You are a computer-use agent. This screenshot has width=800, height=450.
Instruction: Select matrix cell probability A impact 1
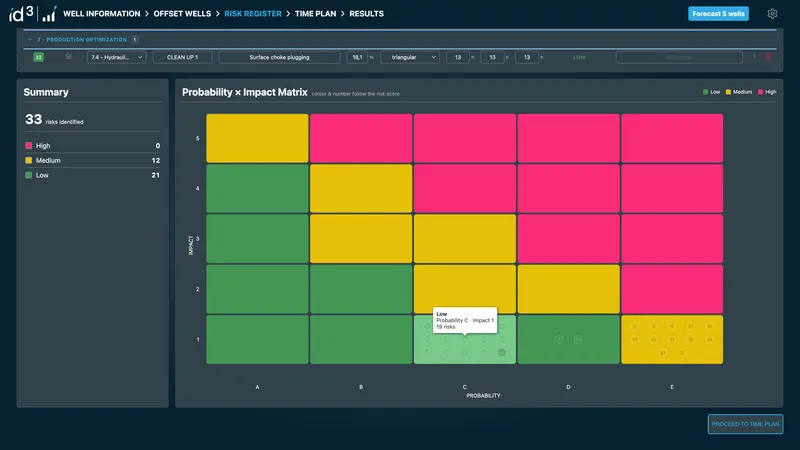coord(257,339)
